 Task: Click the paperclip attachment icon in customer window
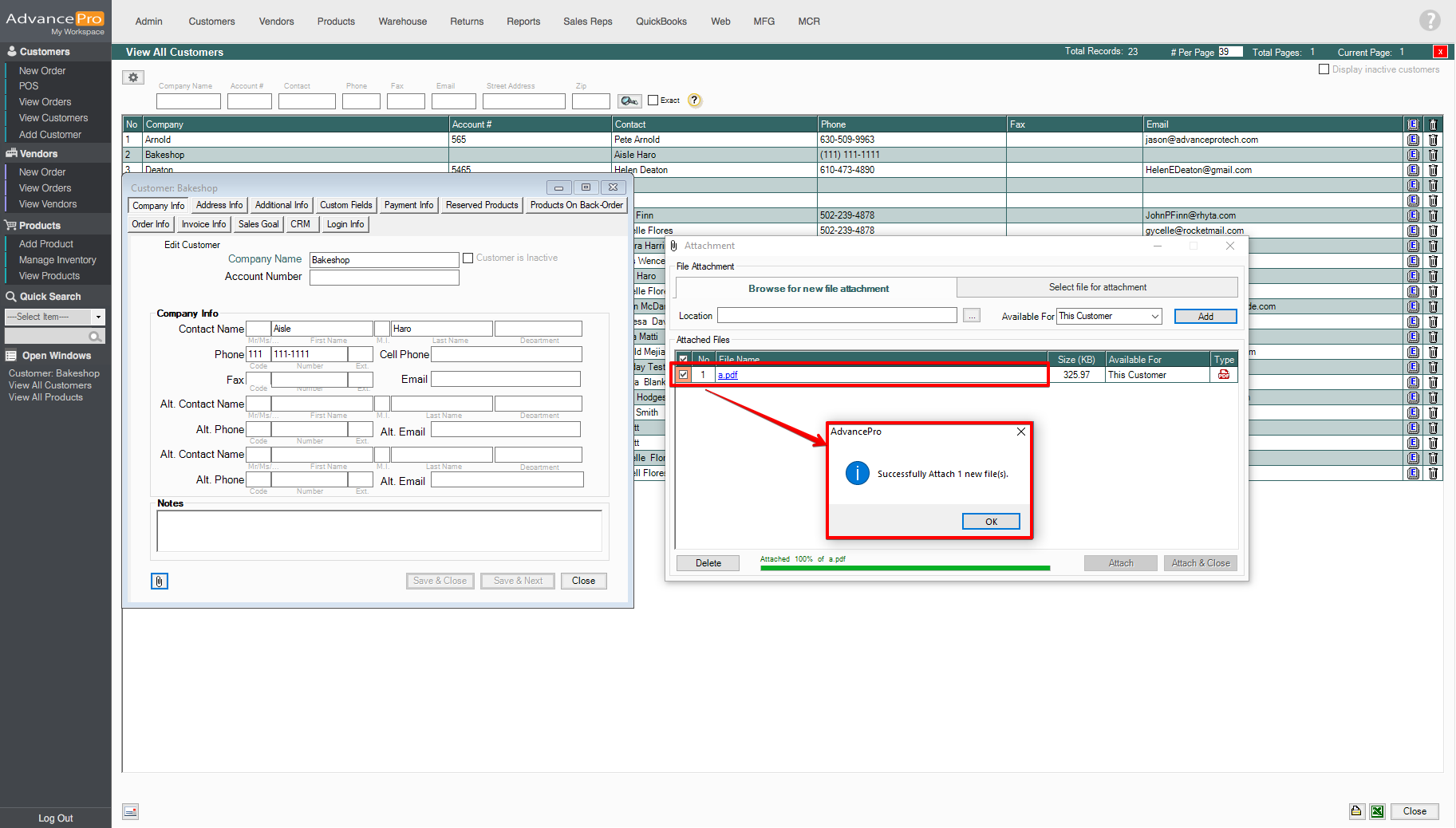point(160,581)
